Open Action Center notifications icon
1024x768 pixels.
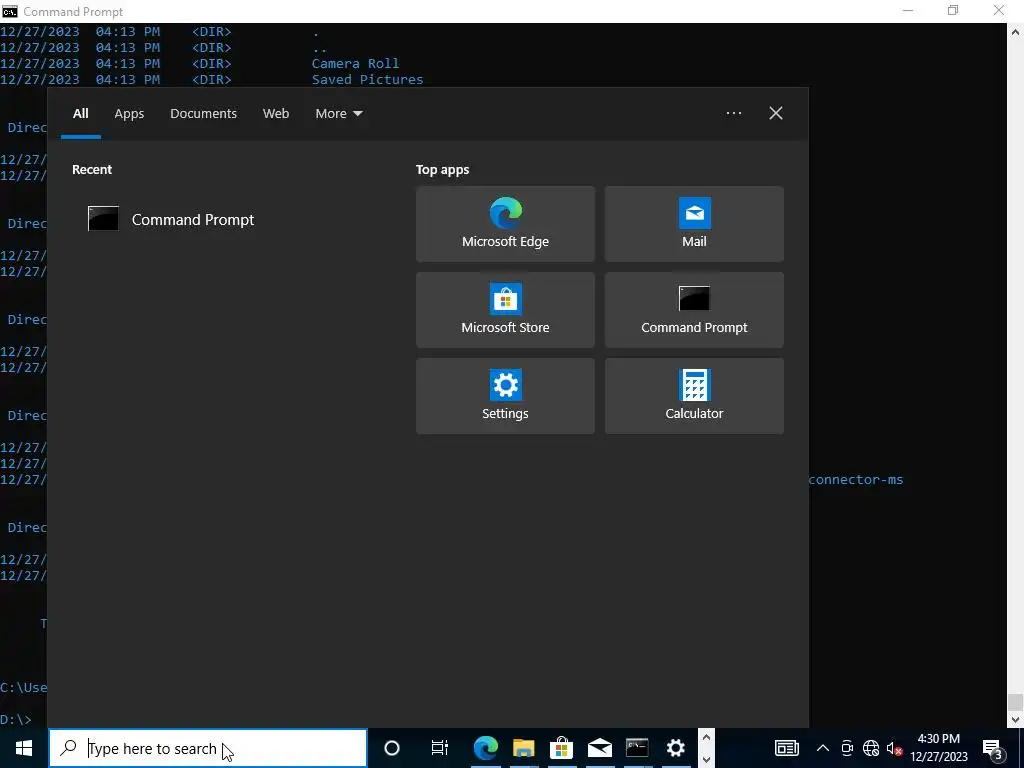point(993,748)
